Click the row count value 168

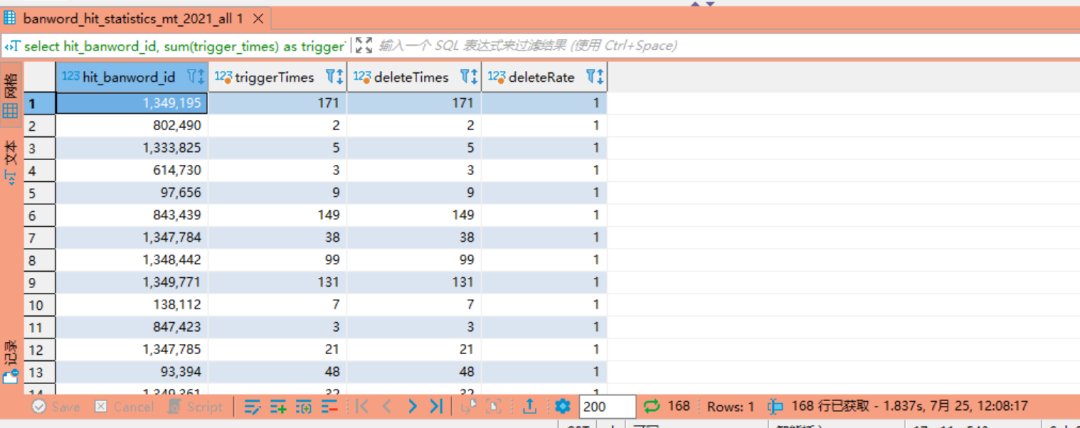679,407
